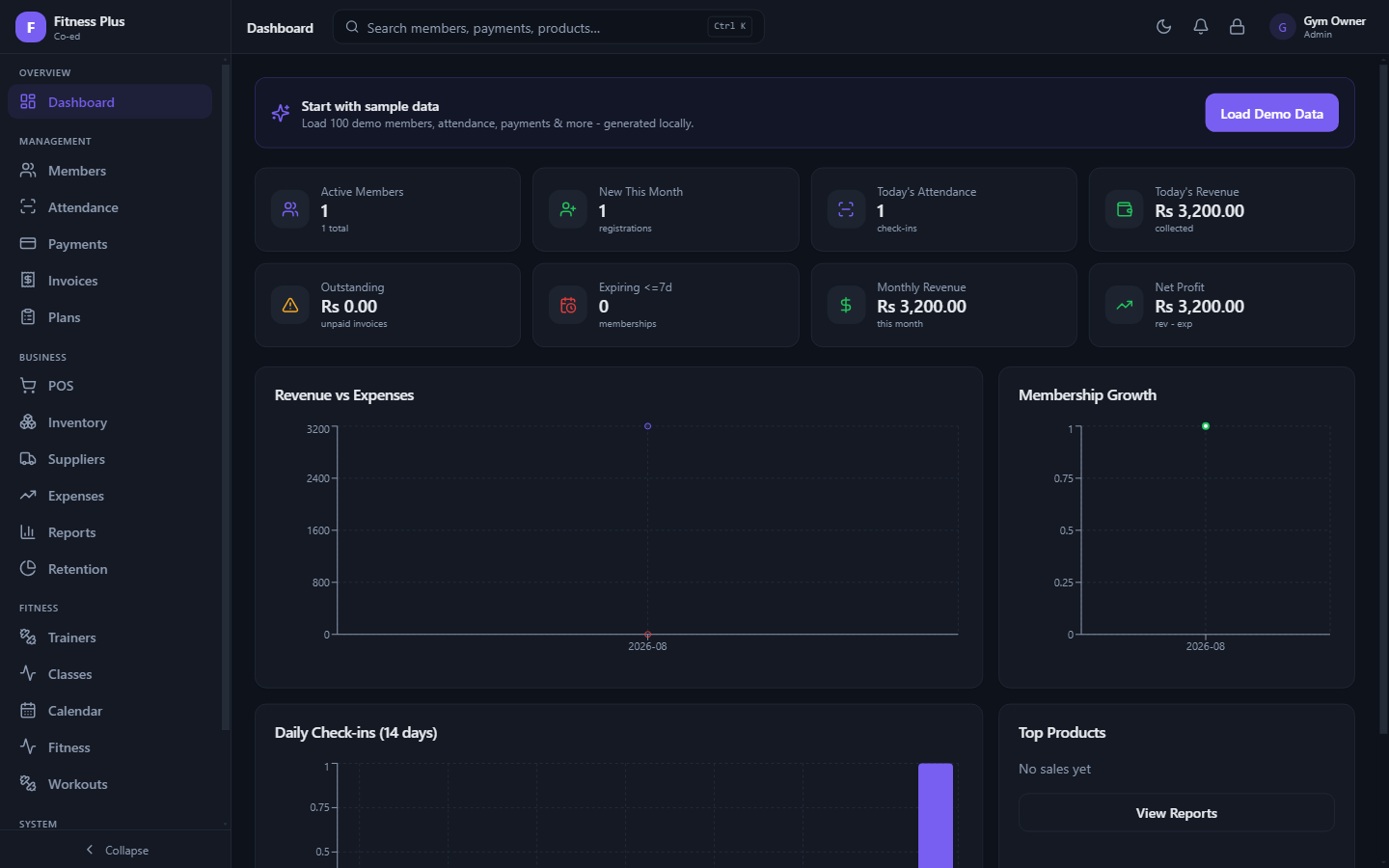Go to Classes page

(x=110, y=674)
